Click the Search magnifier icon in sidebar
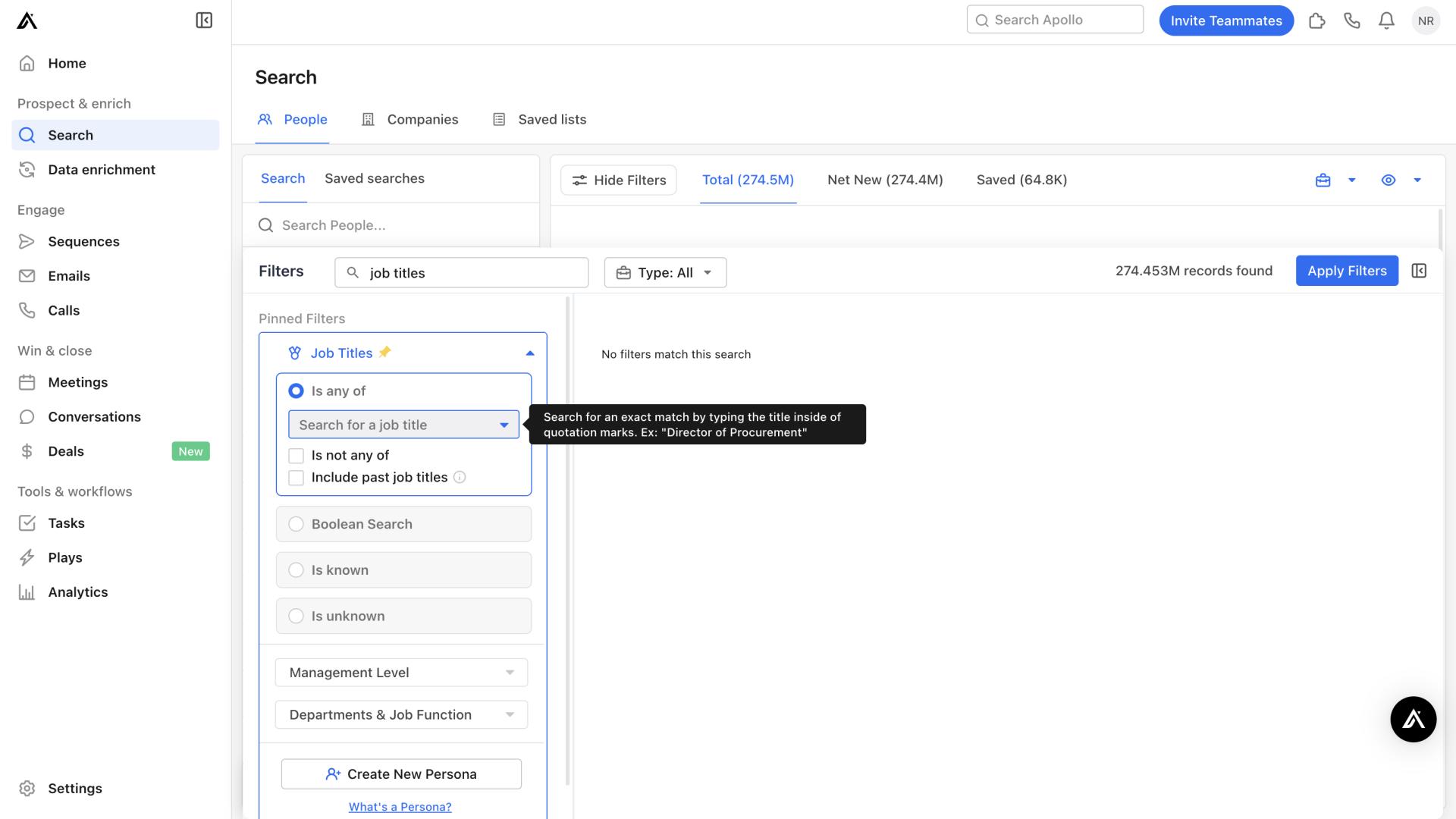Image resolution: width=1456 pixels, height=819 pixels. pyautogui.click(x=27, y=136)
